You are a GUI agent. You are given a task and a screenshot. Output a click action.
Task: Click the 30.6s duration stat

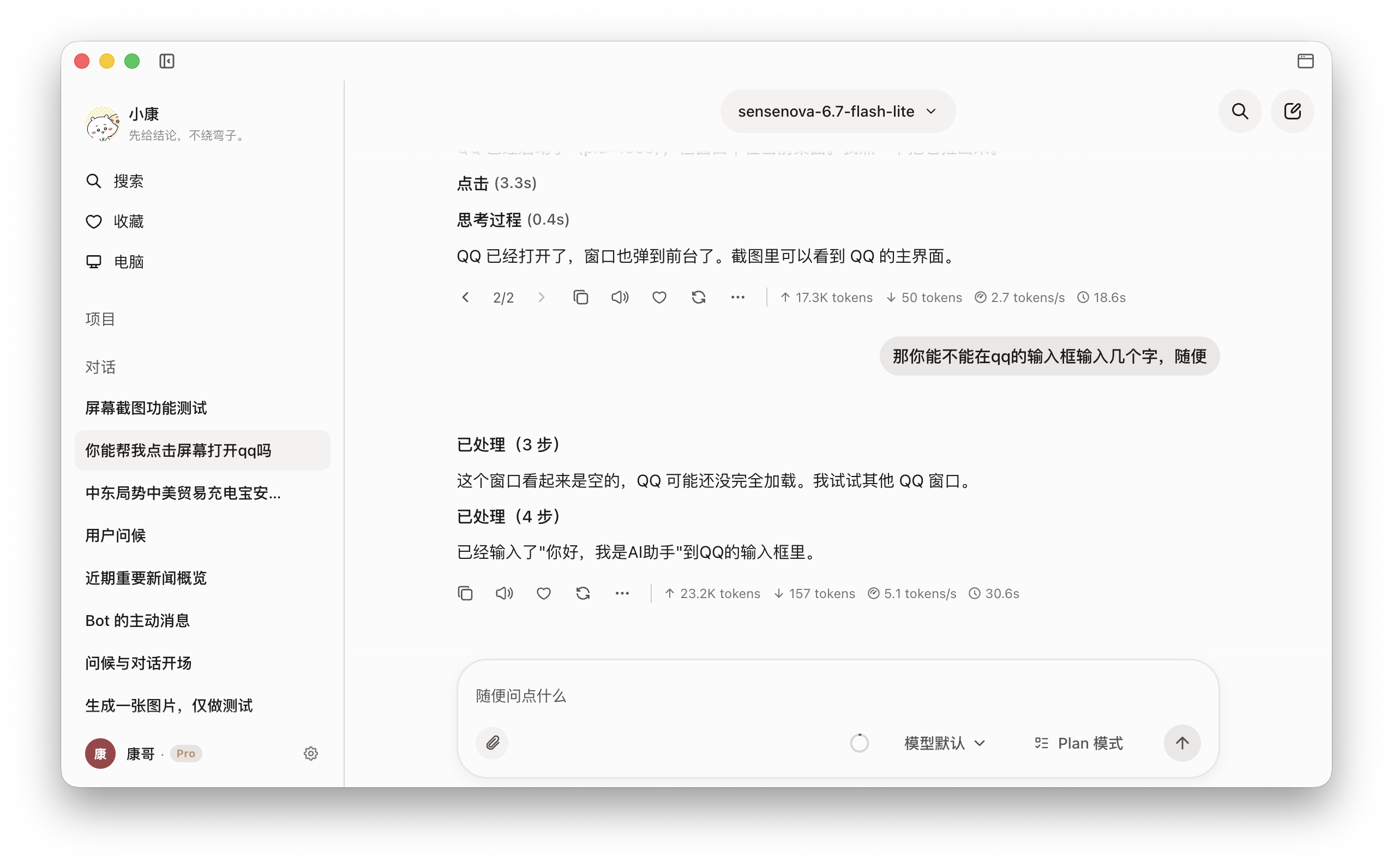click(994, 593)
